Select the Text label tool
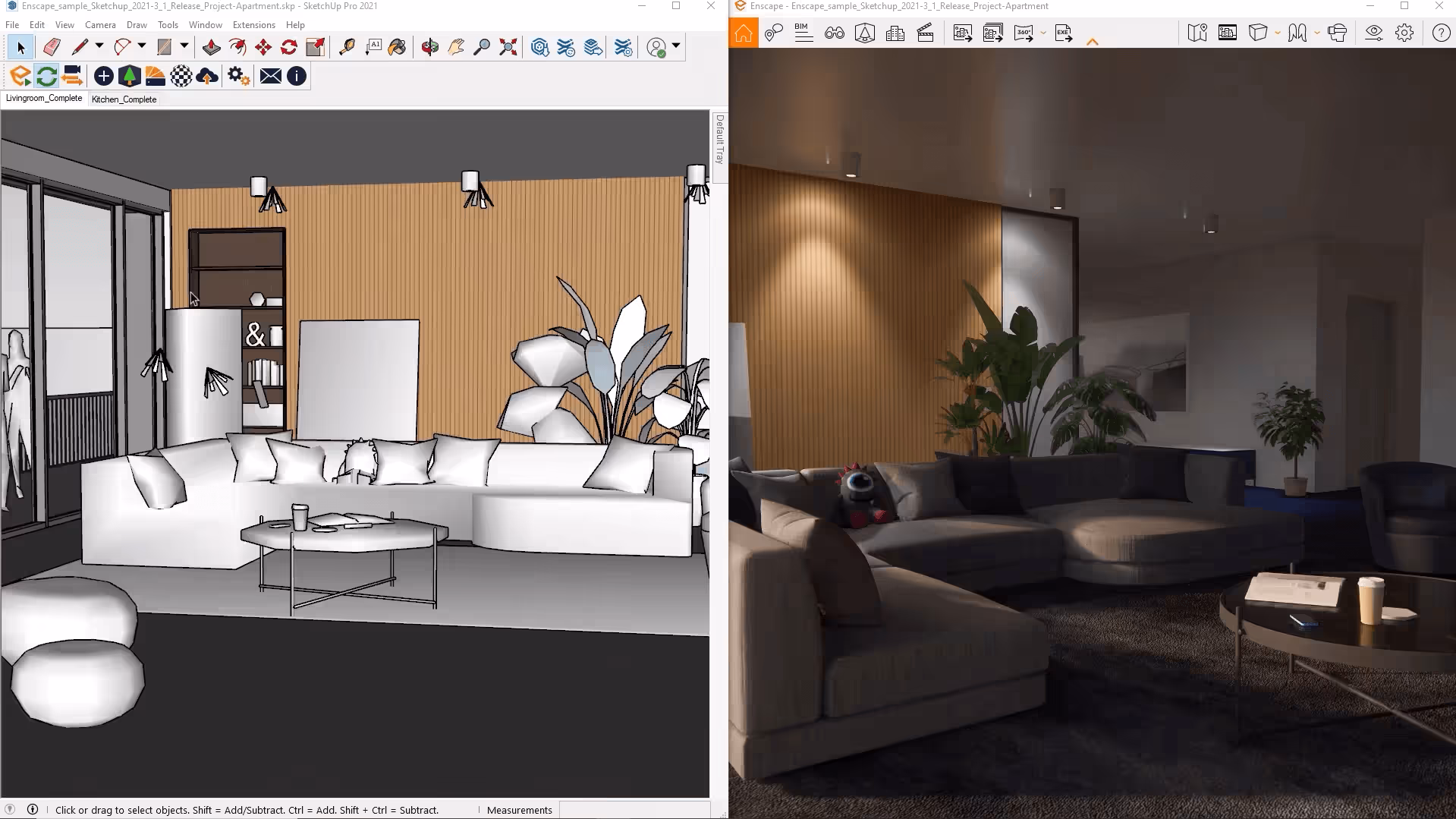 coord(373,47)
